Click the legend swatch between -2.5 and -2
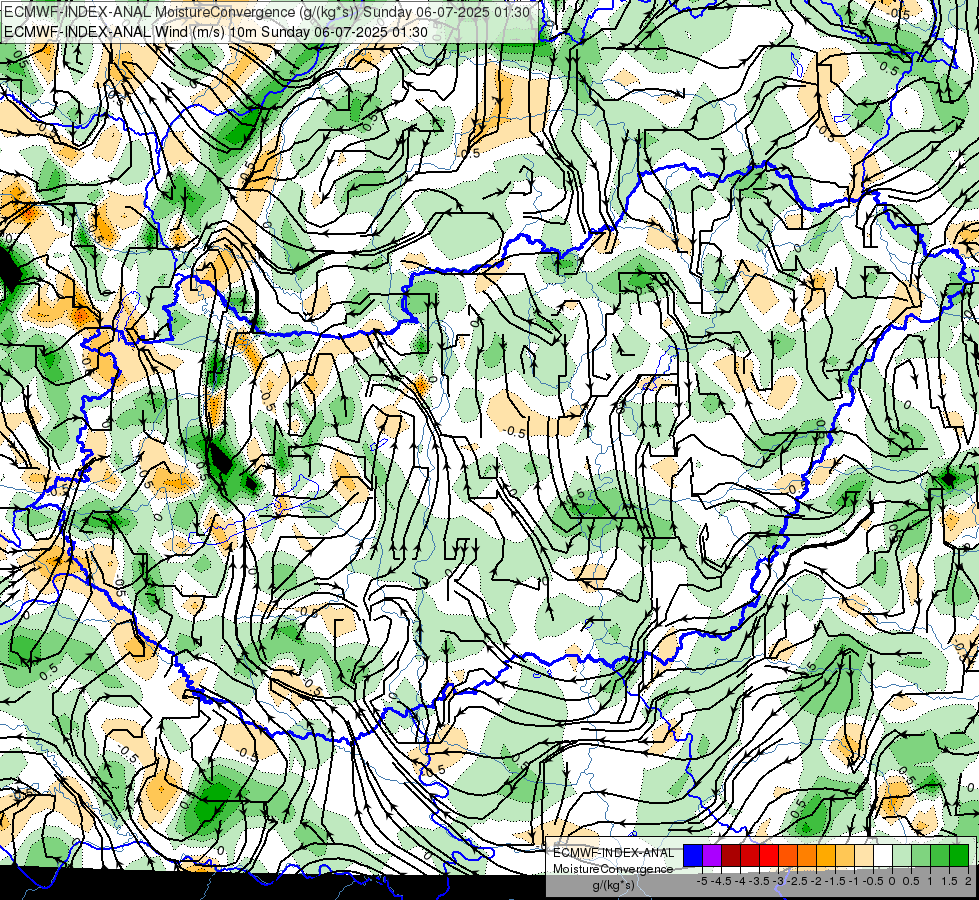The height and width of the screenshot is (900, 979). click(x=807, y=856)
